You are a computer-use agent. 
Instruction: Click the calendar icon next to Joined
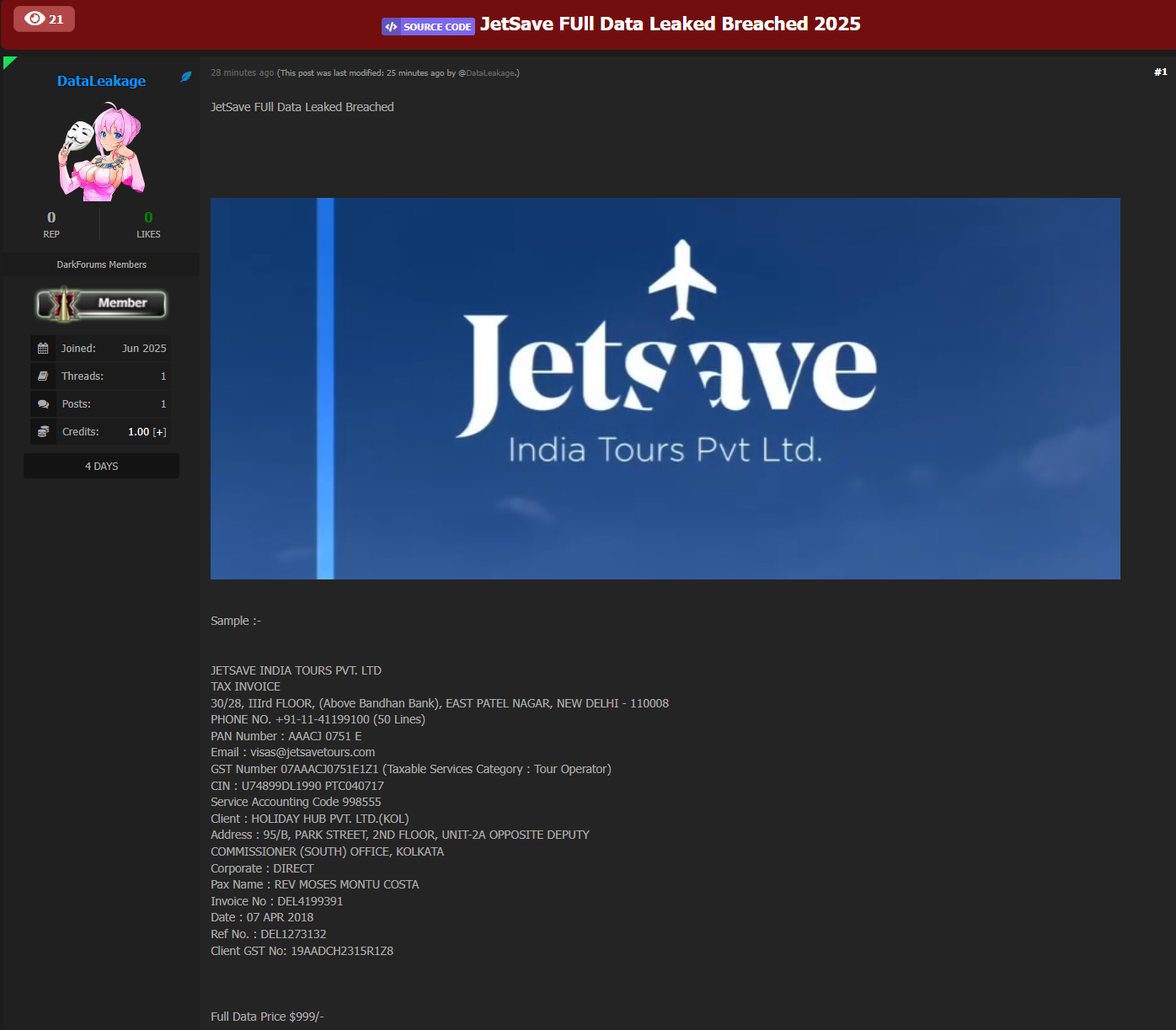43,348
